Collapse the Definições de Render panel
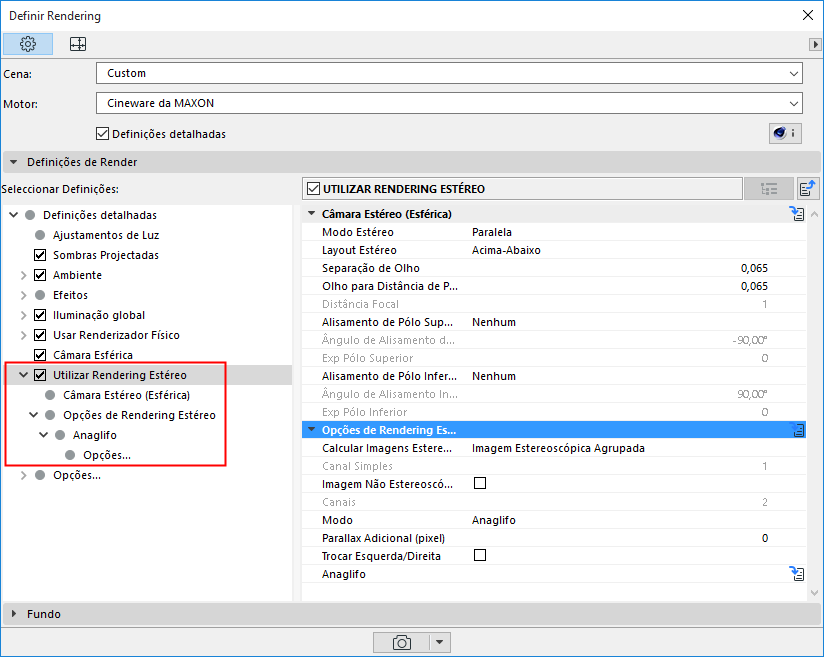This screenshot has height=657, width=824. (14, 162)
